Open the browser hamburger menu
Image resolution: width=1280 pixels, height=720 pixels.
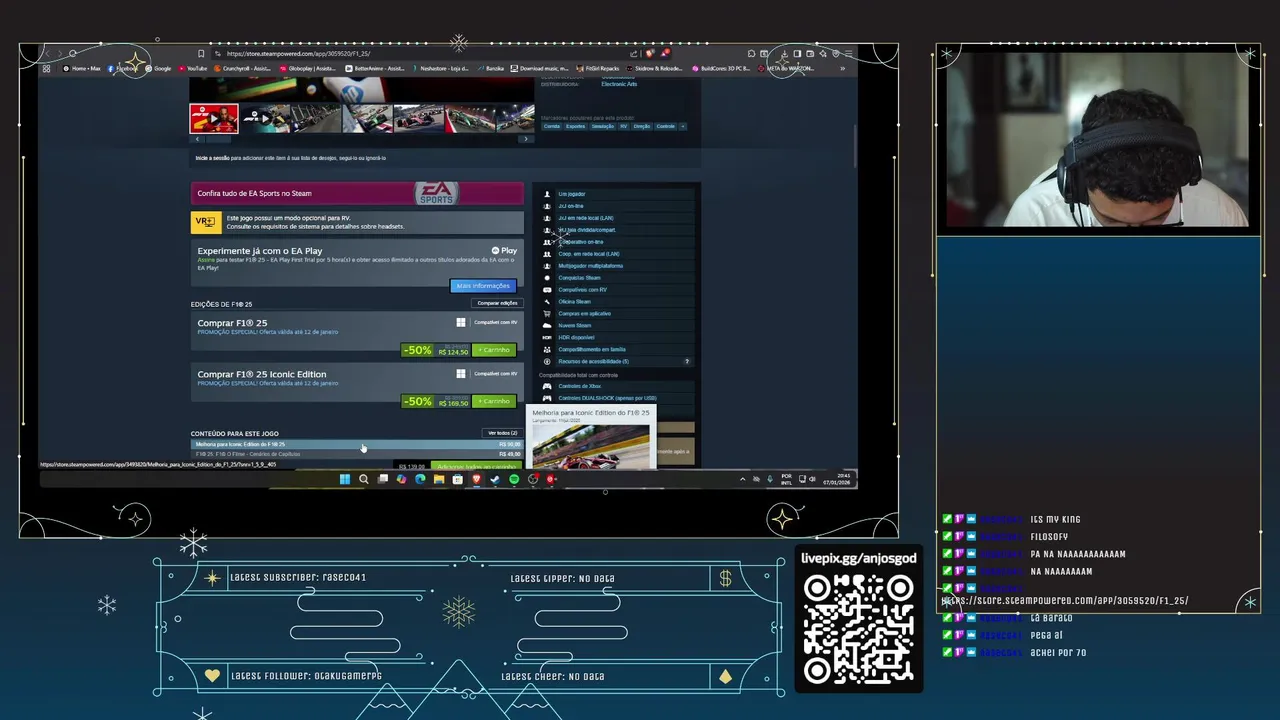(848, 54)
